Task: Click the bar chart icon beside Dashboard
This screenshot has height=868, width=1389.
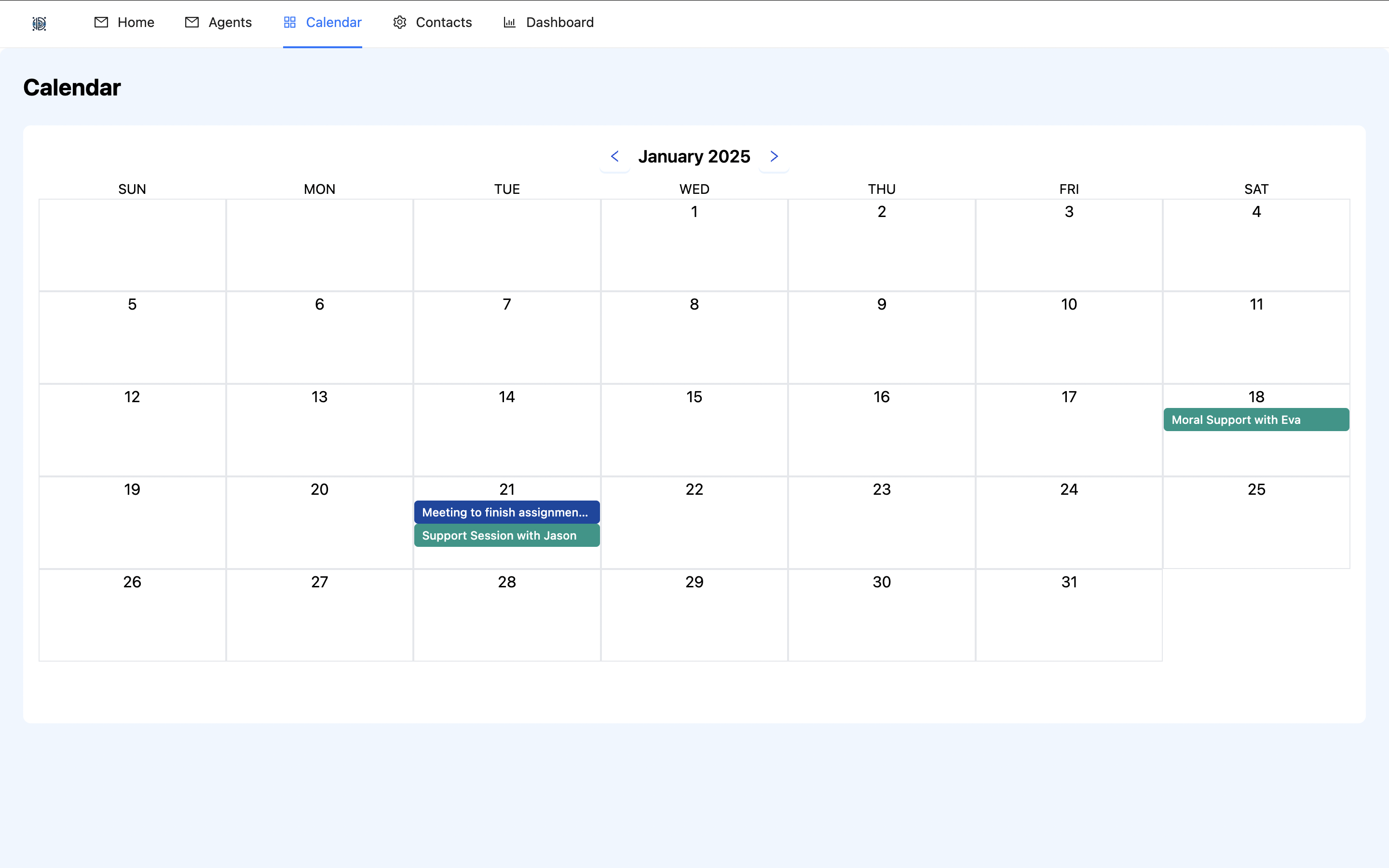Action: tap(509, 22)
